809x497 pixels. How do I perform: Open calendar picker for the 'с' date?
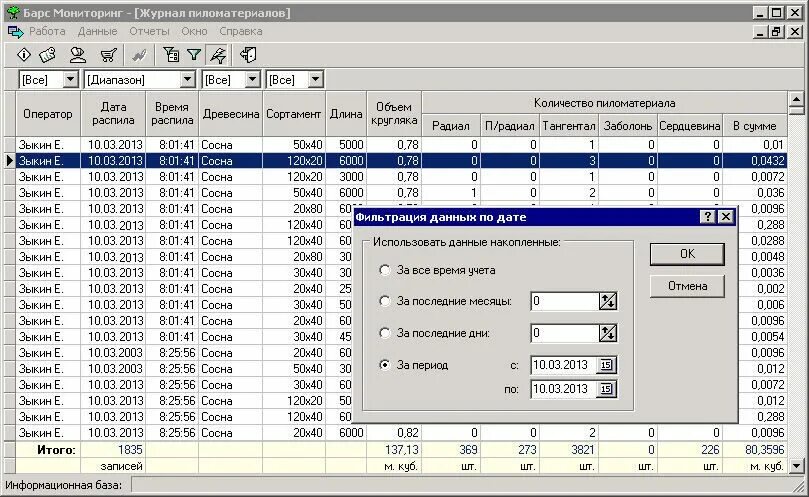(606, 365)
